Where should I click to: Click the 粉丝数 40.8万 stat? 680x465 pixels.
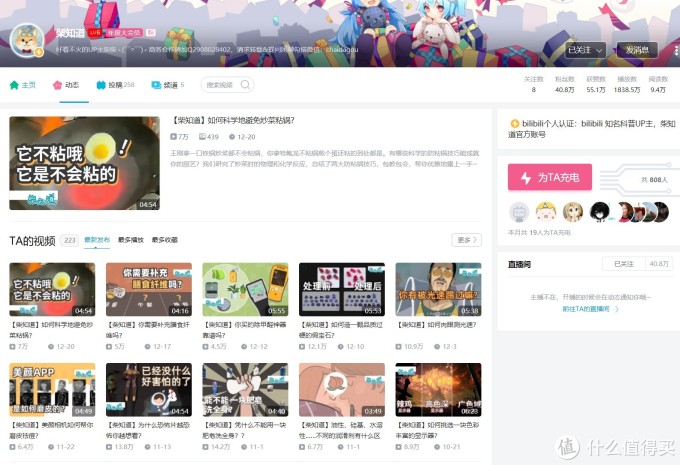pyautogui.click(x=565, y=85)
